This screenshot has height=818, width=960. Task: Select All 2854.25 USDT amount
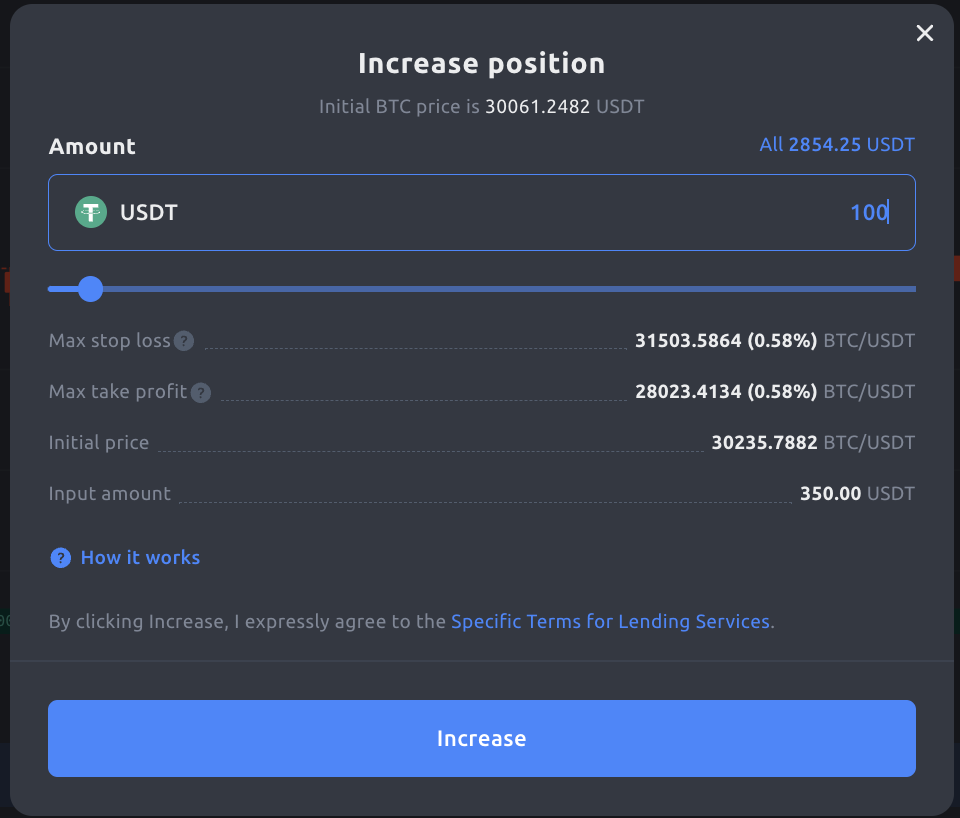(x=837, y=144)
